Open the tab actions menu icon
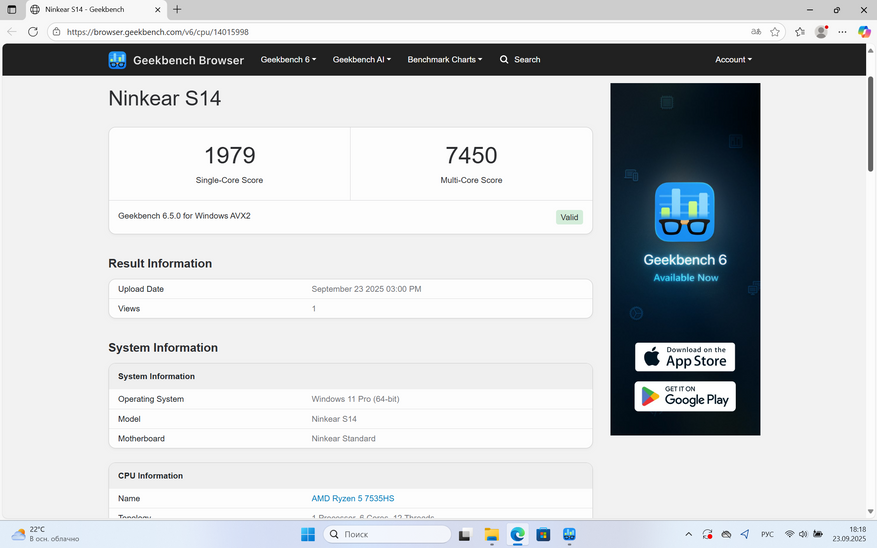877x548 pixels. click(12, 10)
